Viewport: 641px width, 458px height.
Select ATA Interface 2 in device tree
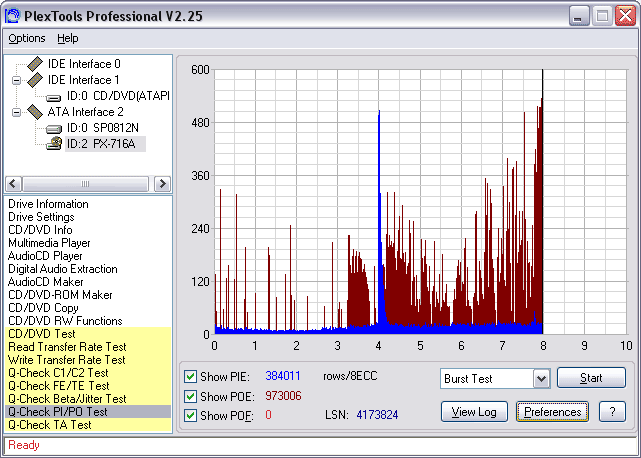pyautogui.click(x=85, y=112)
